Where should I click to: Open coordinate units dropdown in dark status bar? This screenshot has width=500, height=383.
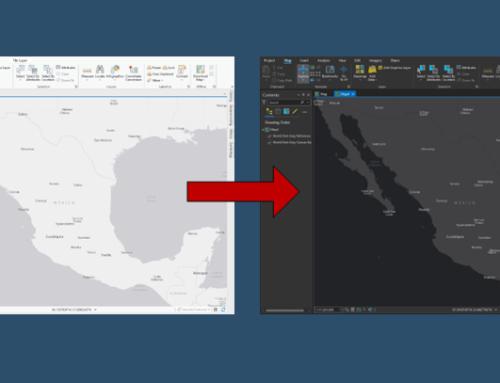pos(496,310)
